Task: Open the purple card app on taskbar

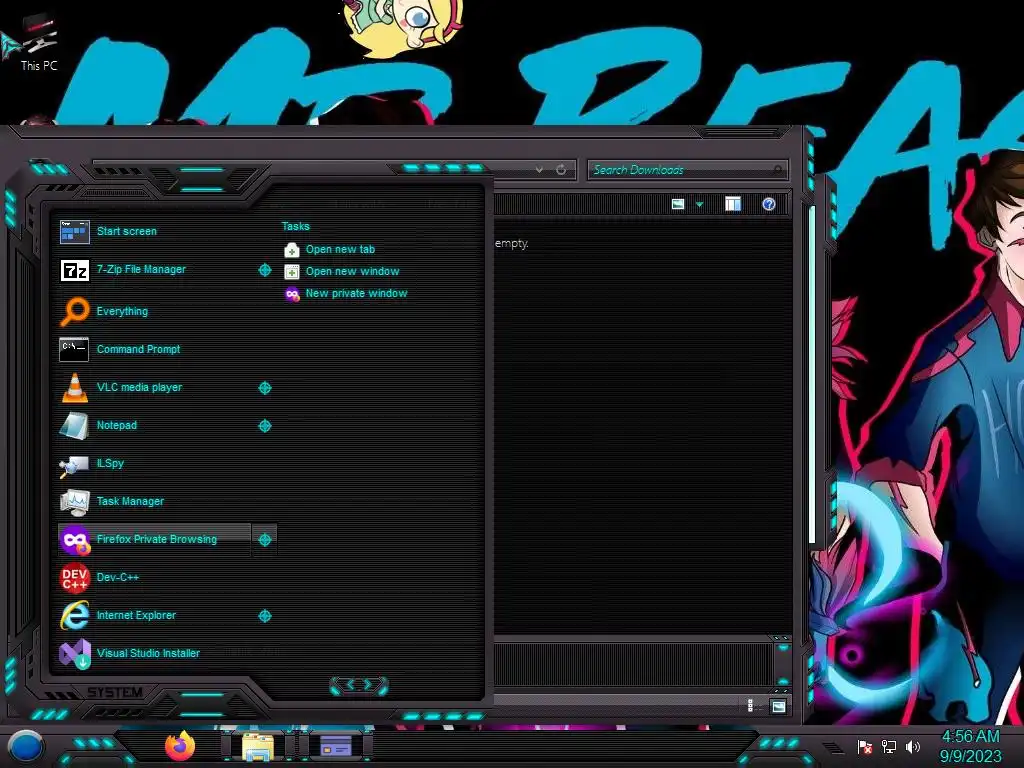Action: pyautogui.click(x=336, y=746)
